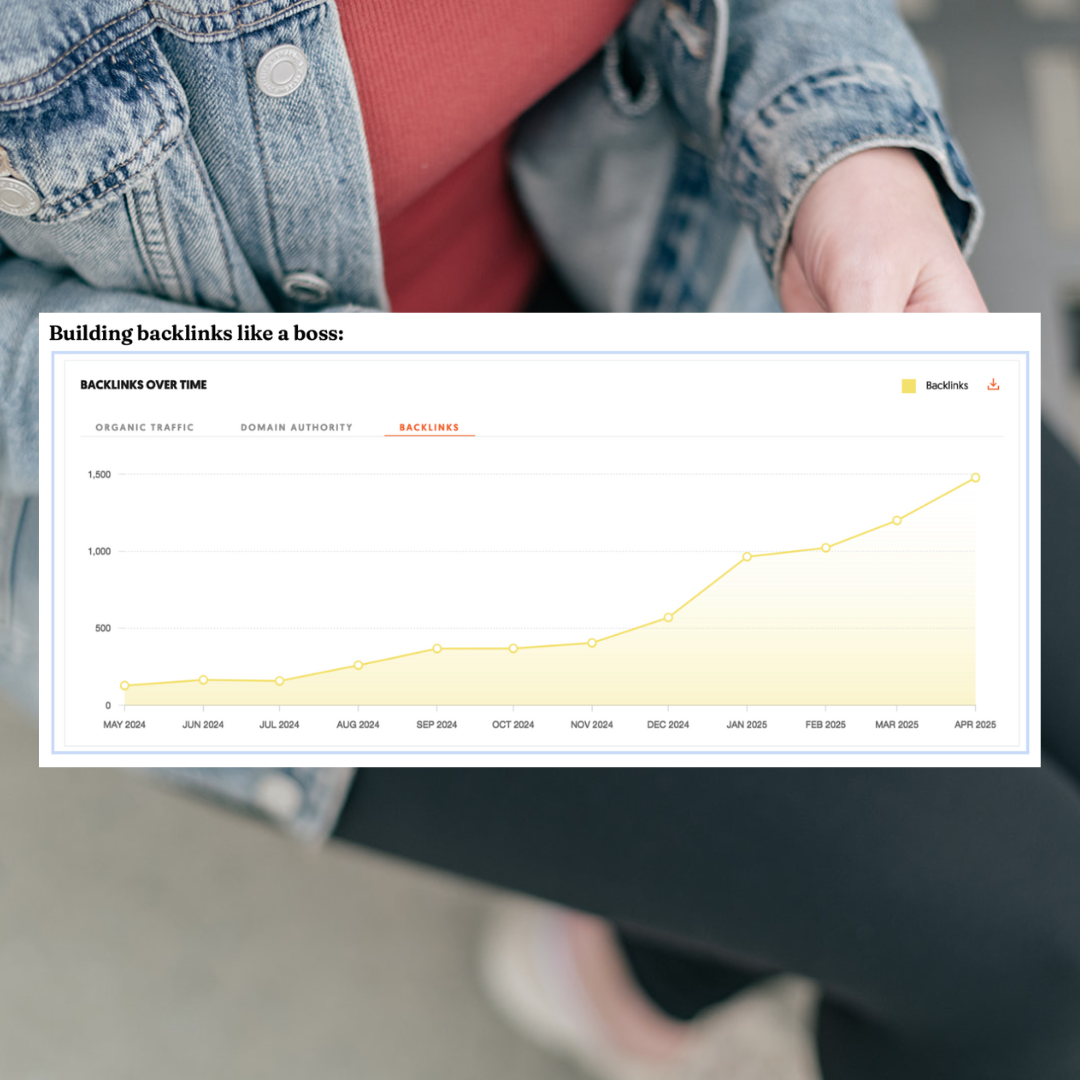Viewport: 1080px width, 1080px height.
Task: Click the Dec 2024 data point
Action: pyautogui.click(x=668, y=618)
